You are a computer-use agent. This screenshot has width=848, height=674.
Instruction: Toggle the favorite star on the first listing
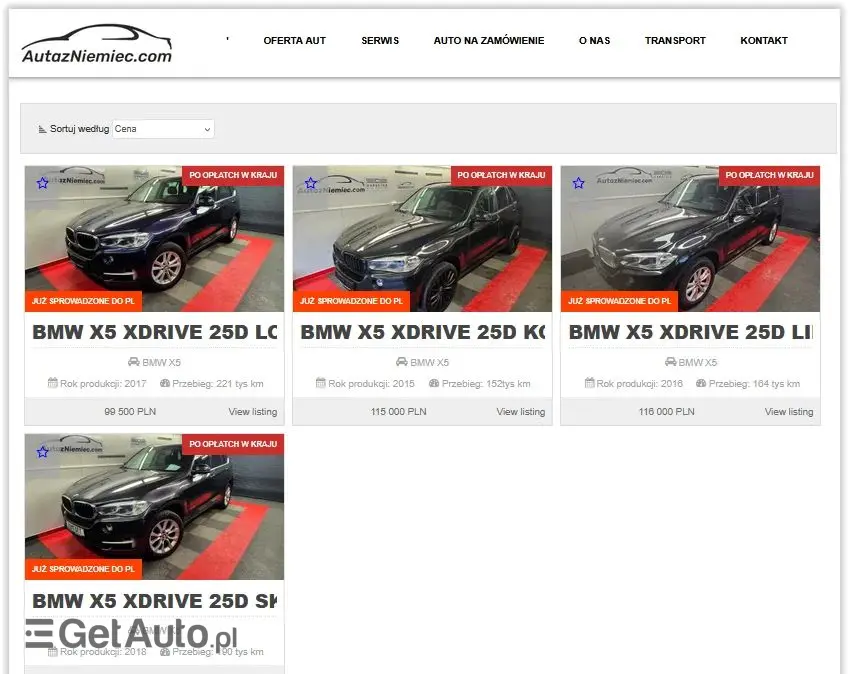coord(42,183)
